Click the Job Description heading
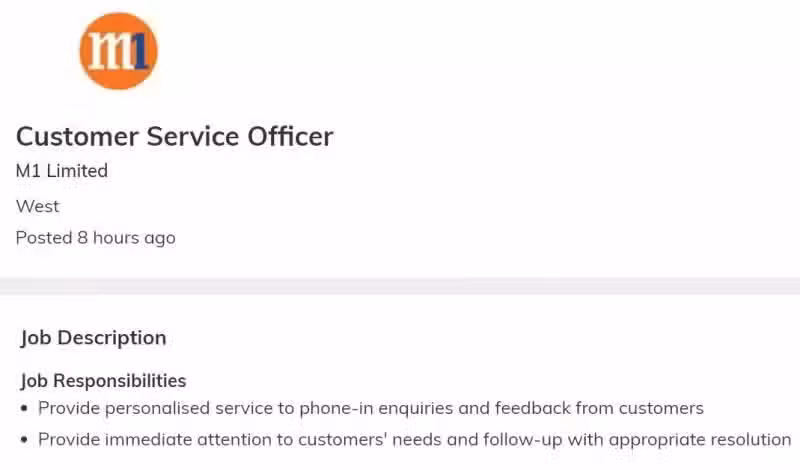The width and height of the screenshot is (800, 470). (x=93, y=338)
